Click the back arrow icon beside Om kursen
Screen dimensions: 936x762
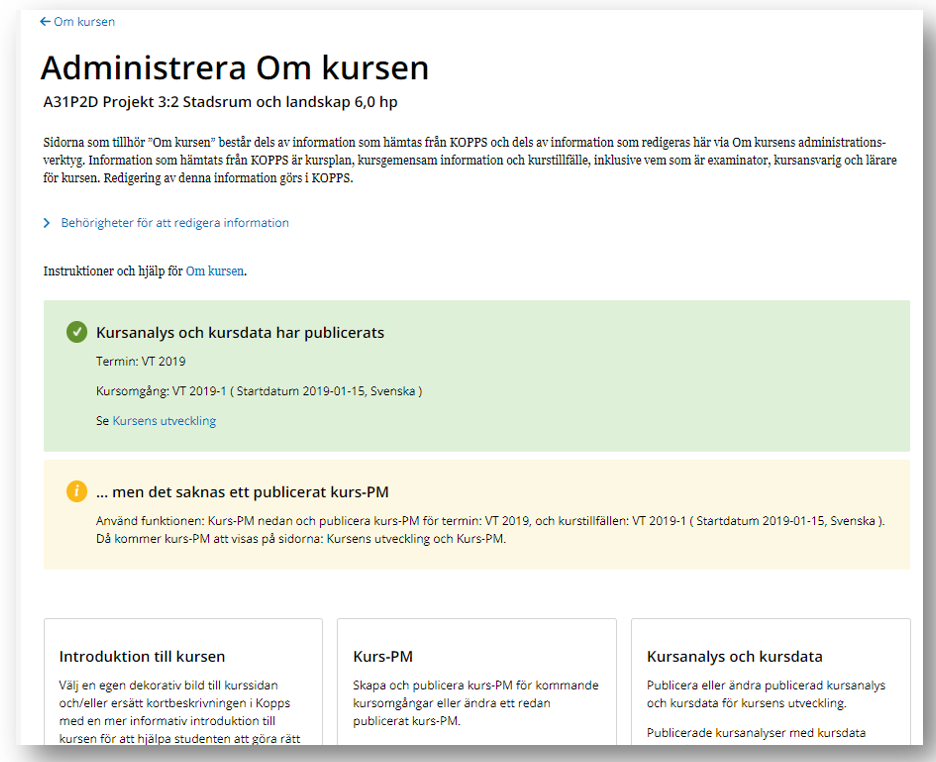tap(45, 22)
